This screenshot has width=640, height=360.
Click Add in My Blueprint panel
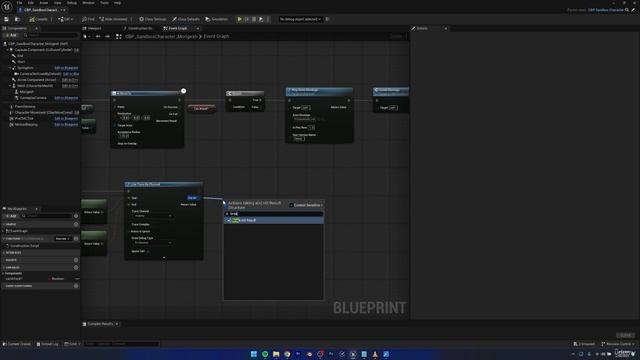click(11, 216)
